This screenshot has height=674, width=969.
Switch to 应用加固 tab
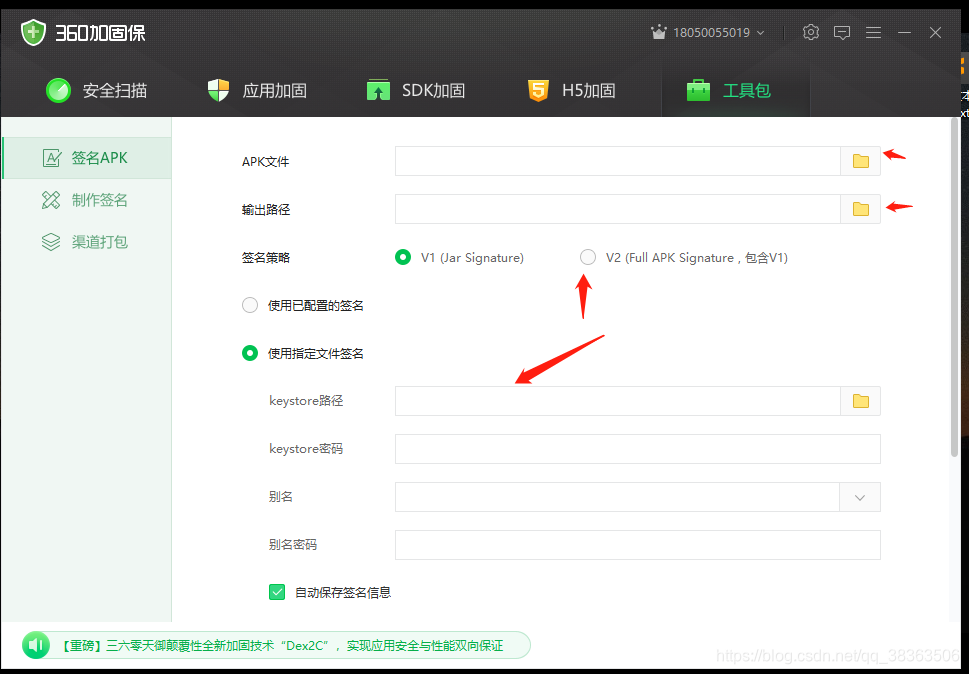click(257, 90)
